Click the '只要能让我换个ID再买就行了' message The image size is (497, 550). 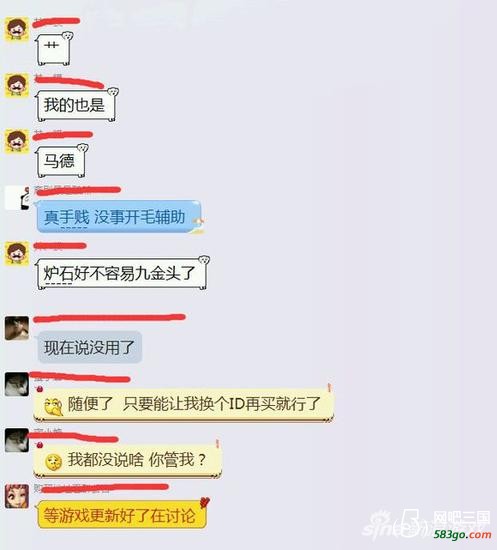point(222,404)
